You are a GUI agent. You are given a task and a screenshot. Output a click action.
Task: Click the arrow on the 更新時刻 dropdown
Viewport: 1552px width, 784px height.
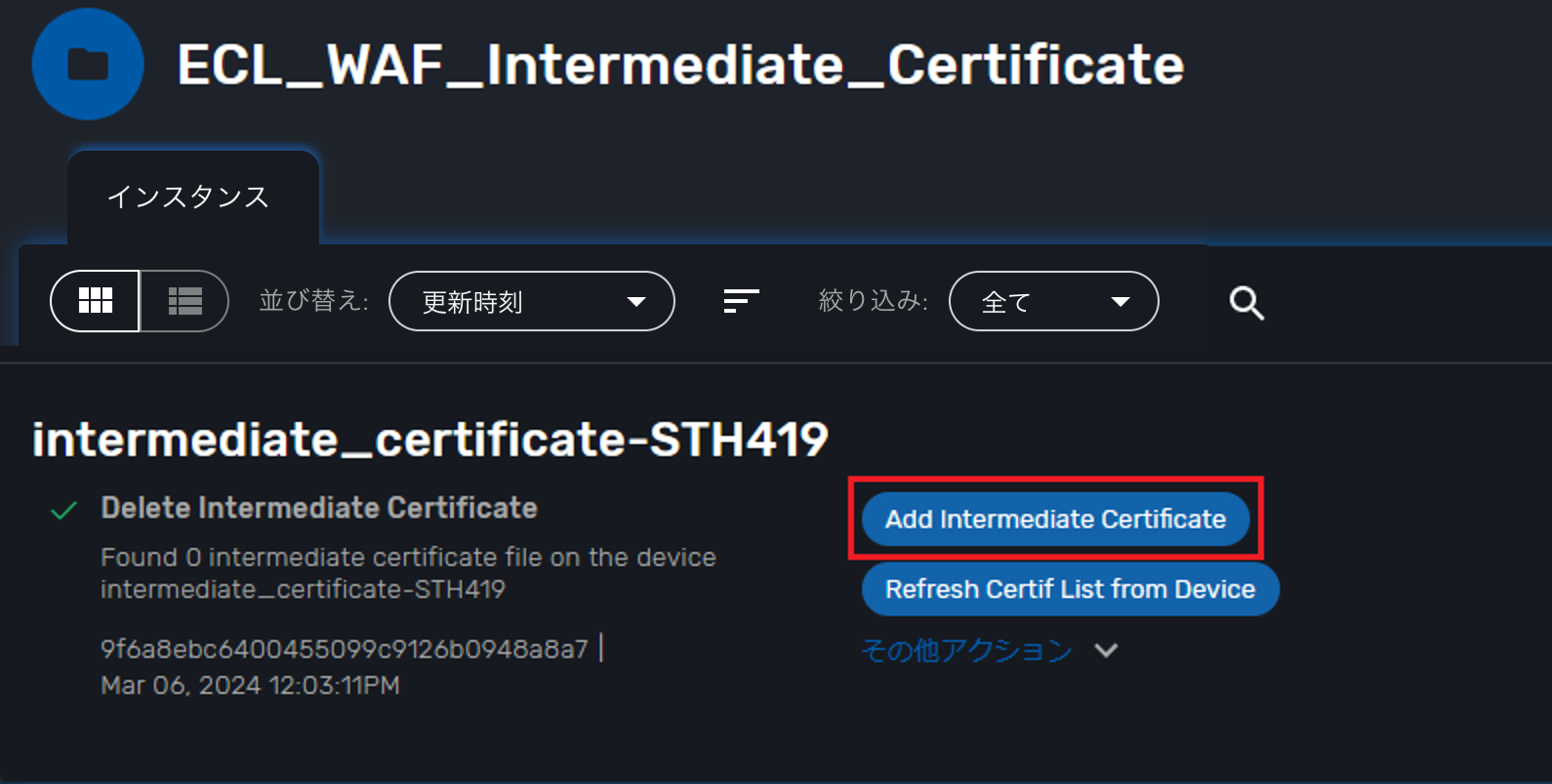click(x=636, y=301)
